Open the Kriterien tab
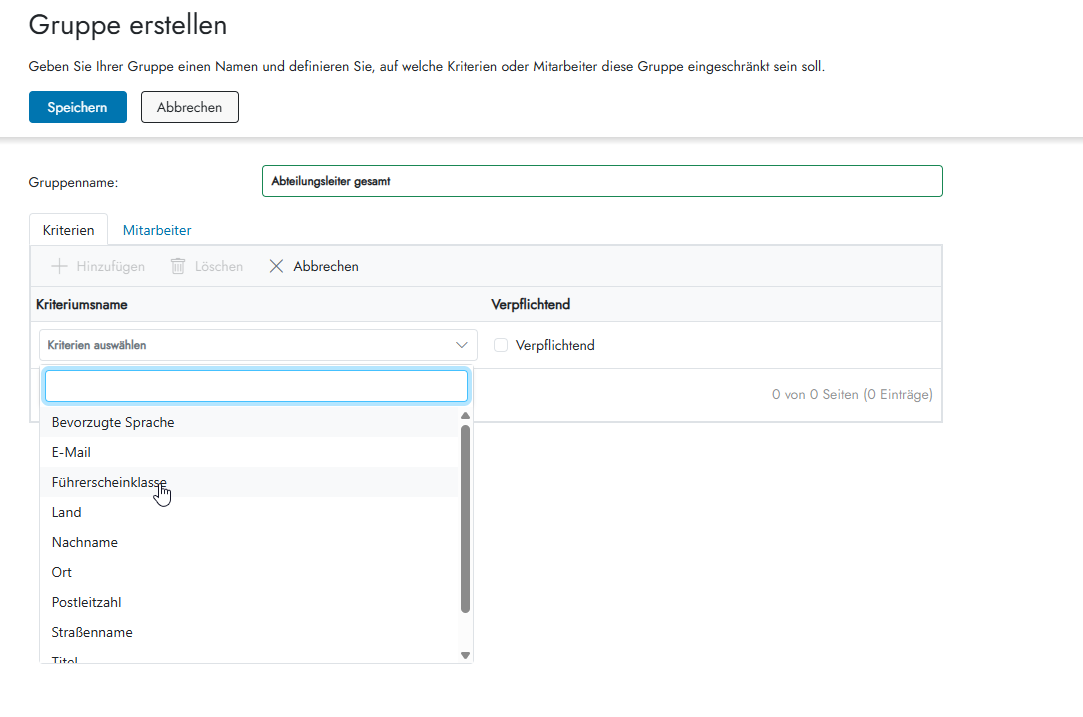1083x717 pixels. (x=68, y=230)
